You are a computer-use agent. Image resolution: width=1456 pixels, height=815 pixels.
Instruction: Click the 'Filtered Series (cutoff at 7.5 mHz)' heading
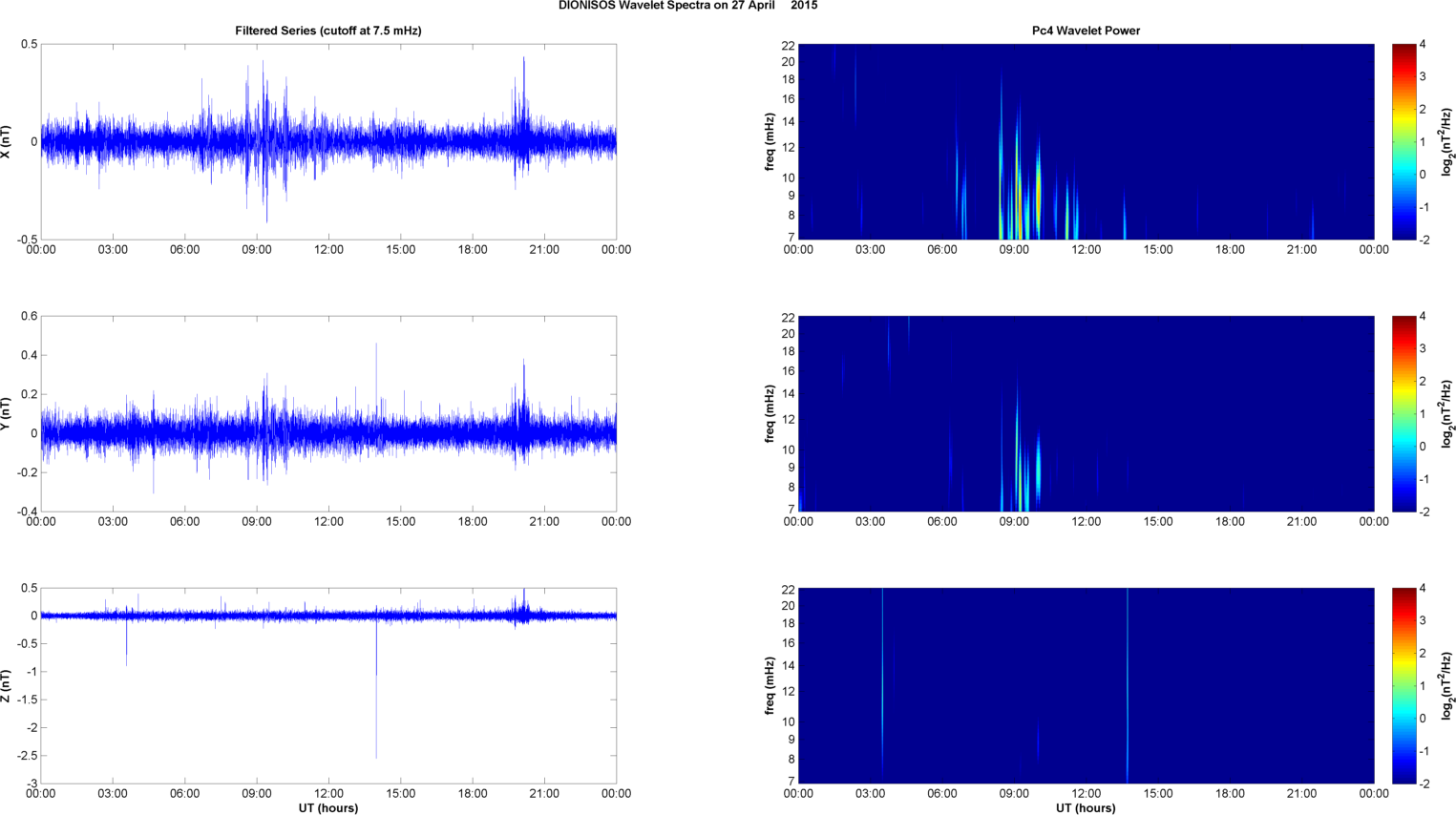[328, 31]
